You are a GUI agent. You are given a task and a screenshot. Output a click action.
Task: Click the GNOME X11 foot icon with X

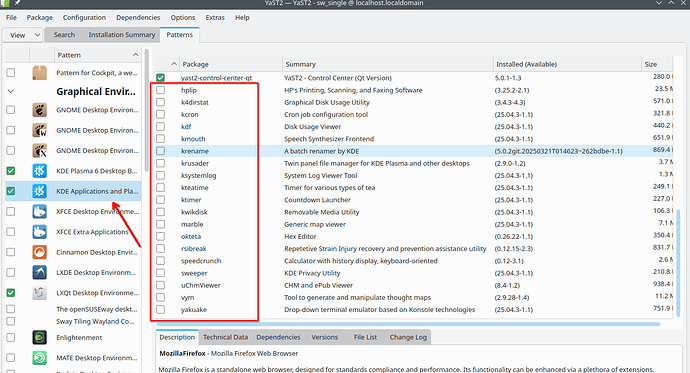click(40, 150)
